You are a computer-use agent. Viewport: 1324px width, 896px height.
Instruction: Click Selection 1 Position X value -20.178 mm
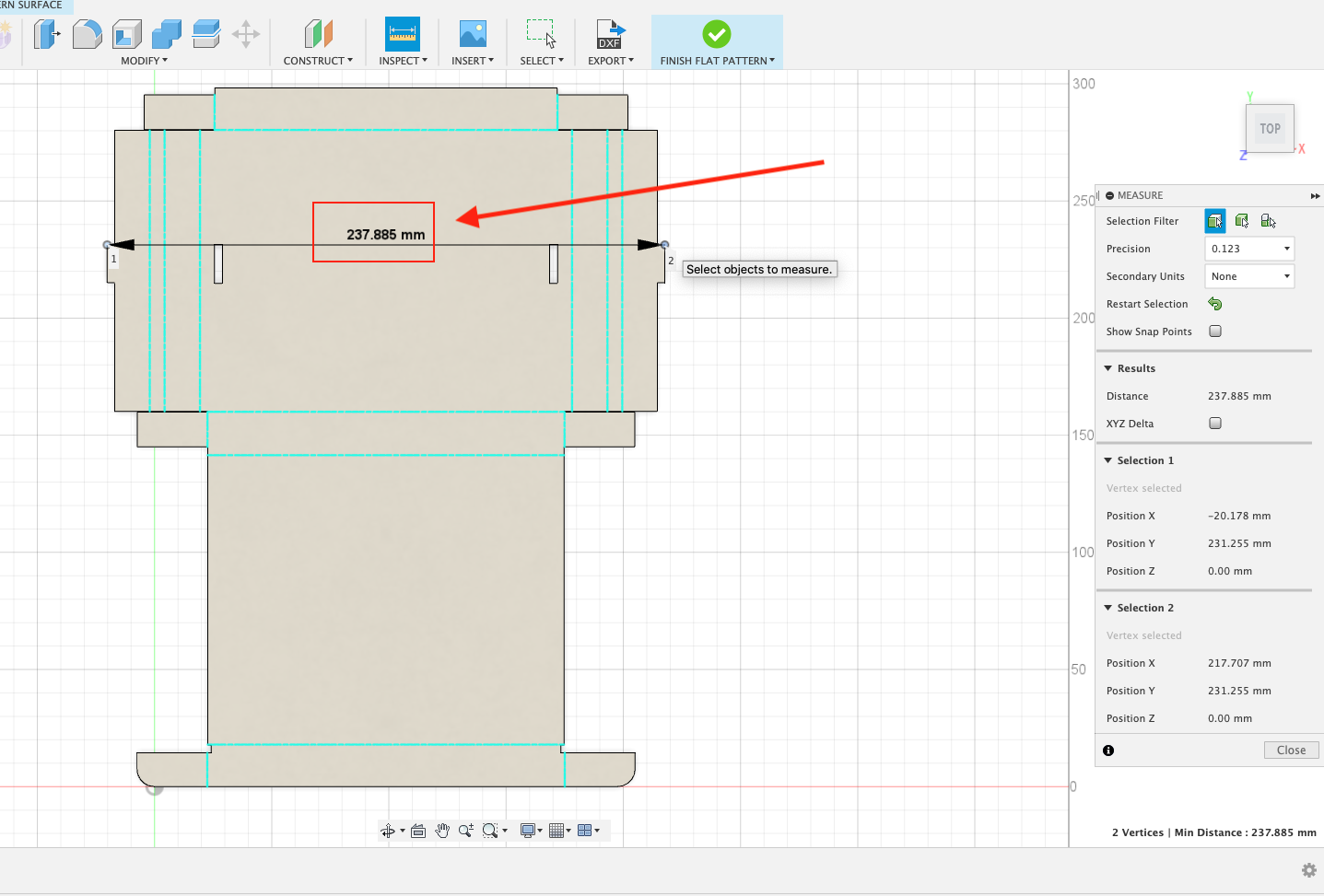[1239, 516]
